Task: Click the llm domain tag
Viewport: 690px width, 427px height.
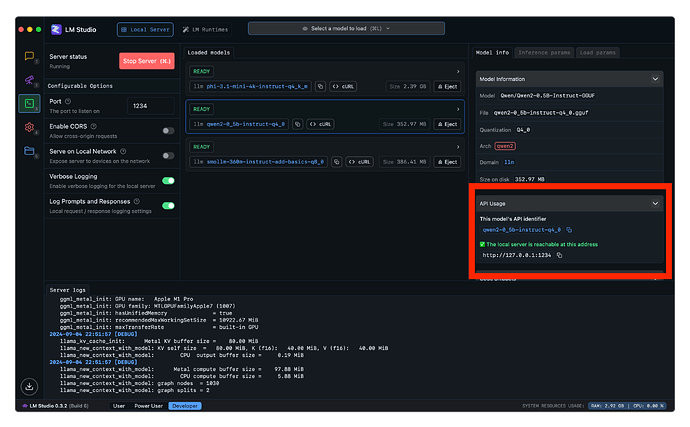Action: tap(509, 162)
